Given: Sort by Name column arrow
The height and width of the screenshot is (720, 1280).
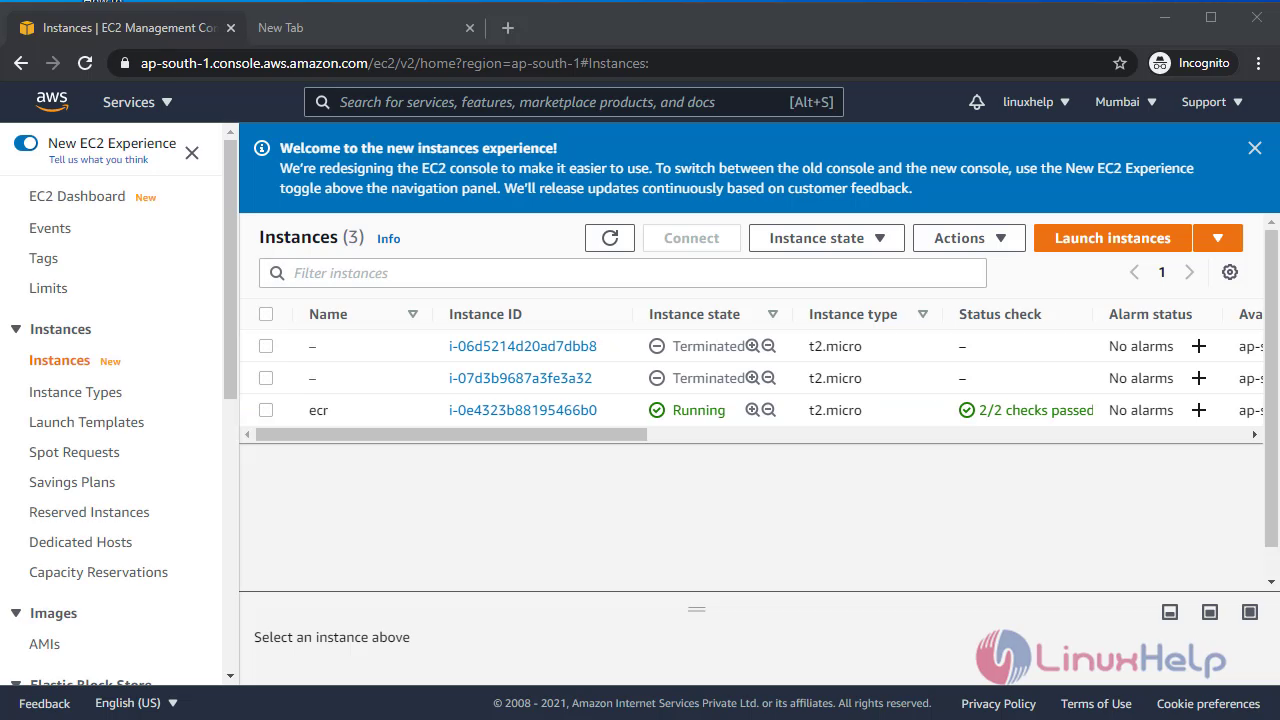Looking at the screenshot, I should pyautogui.click(x=412, y=314).
